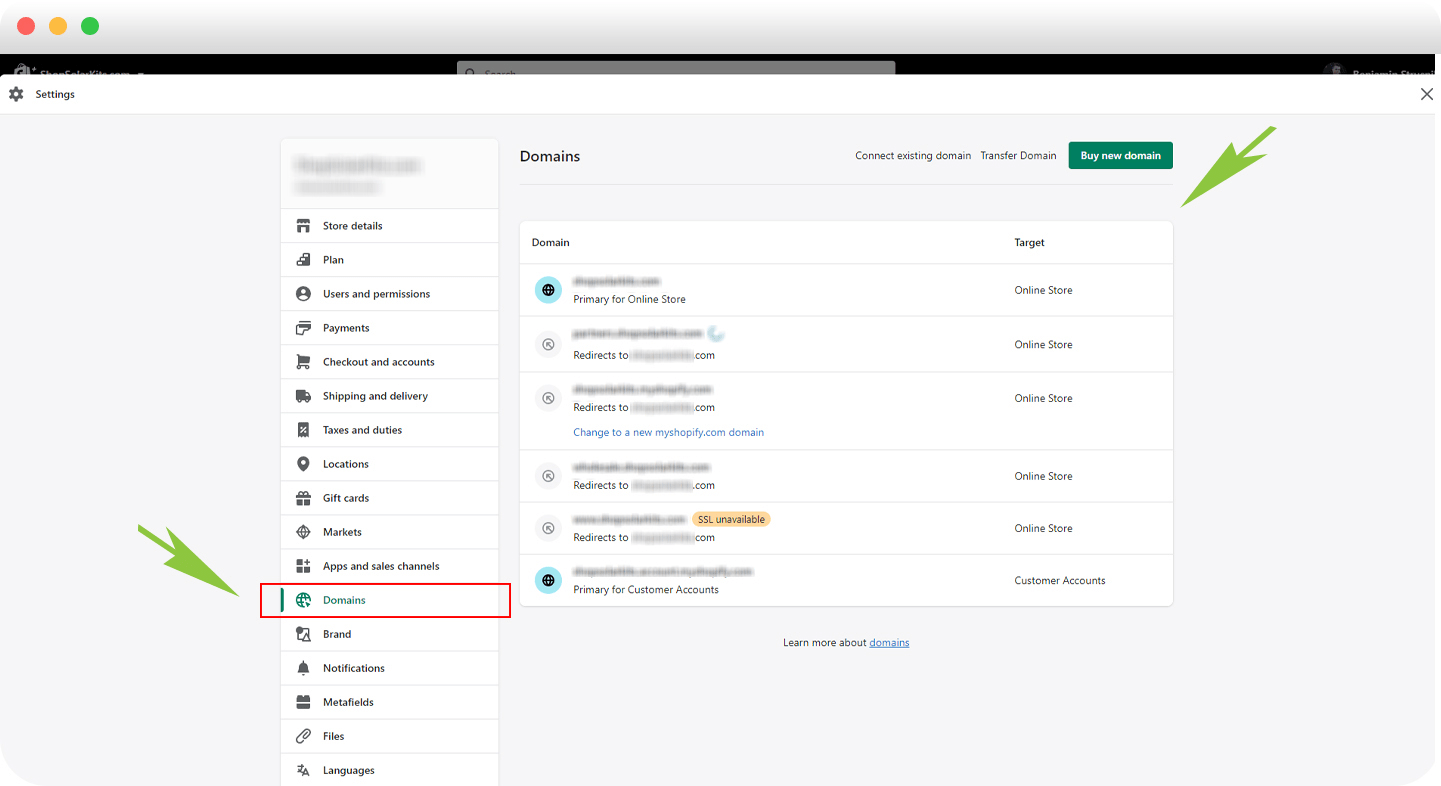Image resolution: width=1441 pixels, height=786 pixels.
Task: Click the Shipping and delivery truck icon
Action: 303,396
